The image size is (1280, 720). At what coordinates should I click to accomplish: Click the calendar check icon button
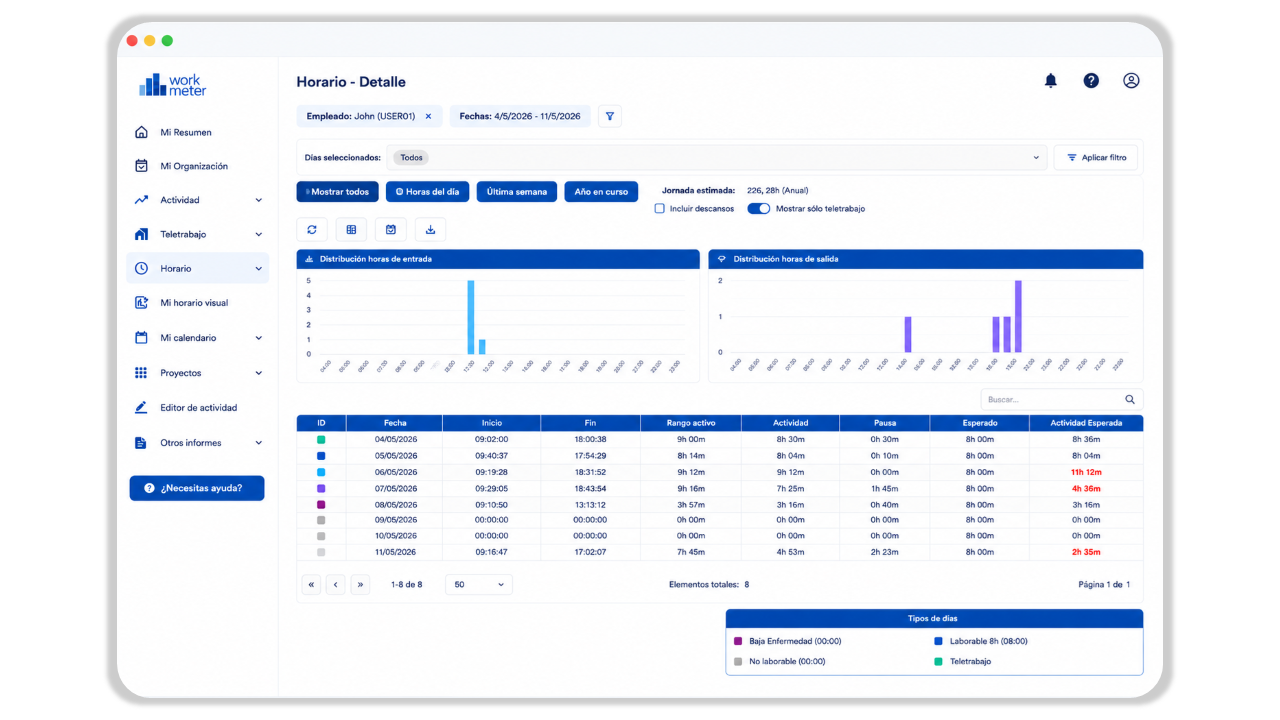tap(391, 230)
